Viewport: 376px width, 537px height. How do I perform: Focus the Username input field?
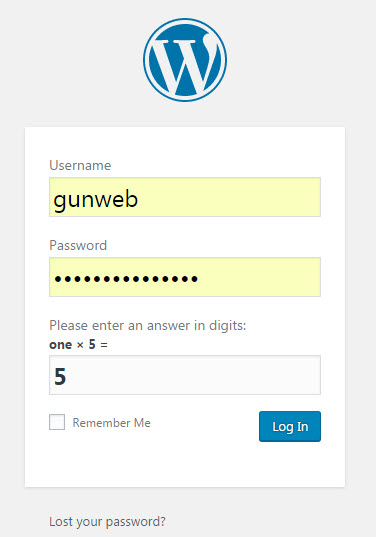click(185, 197)
